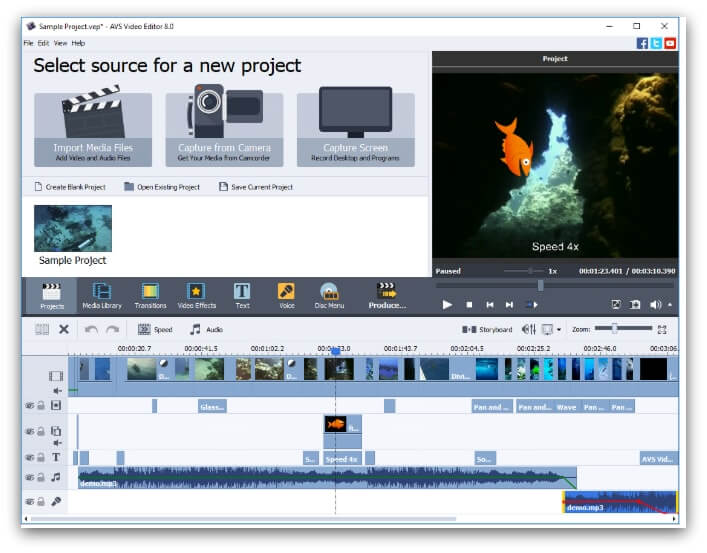Screen dimensions: 707x553
Task: Lock the text track
Action: click(41, 457)
